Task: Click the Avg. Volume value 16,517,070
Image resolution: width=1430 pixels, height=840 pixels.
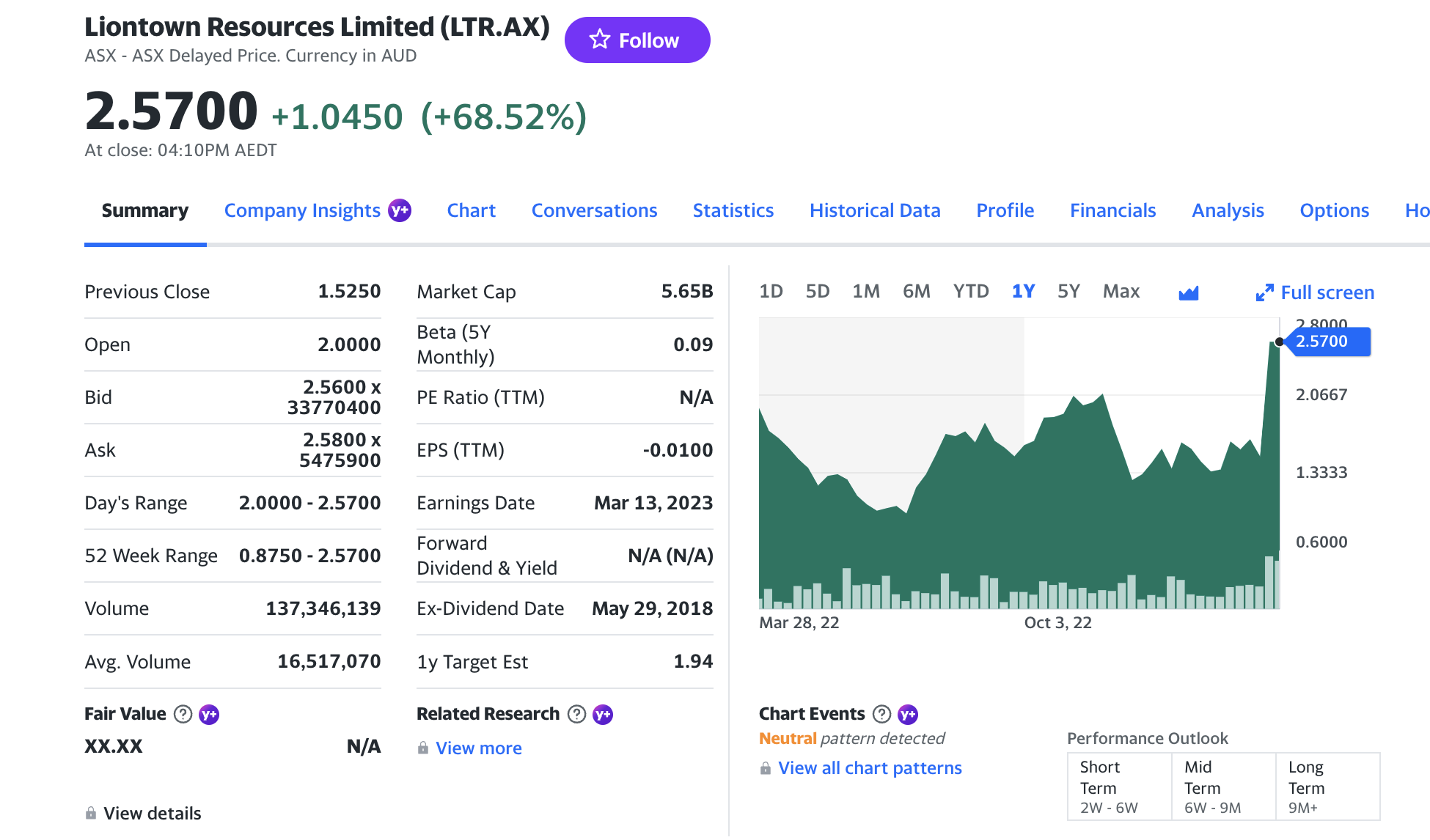Action: (329, 661)
